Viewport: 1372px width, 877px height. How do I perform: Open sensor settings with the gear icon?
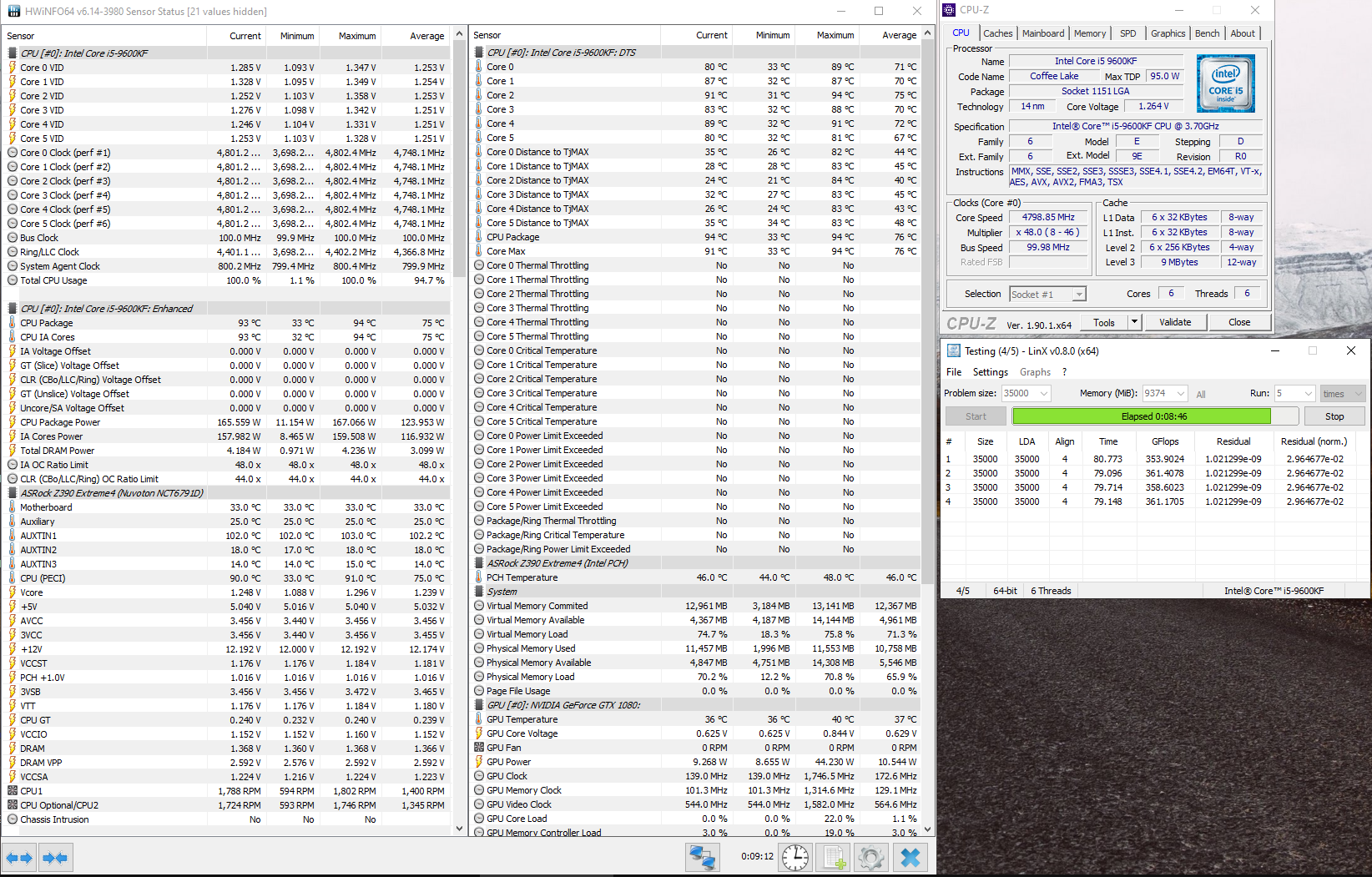[x=870, y=857]
